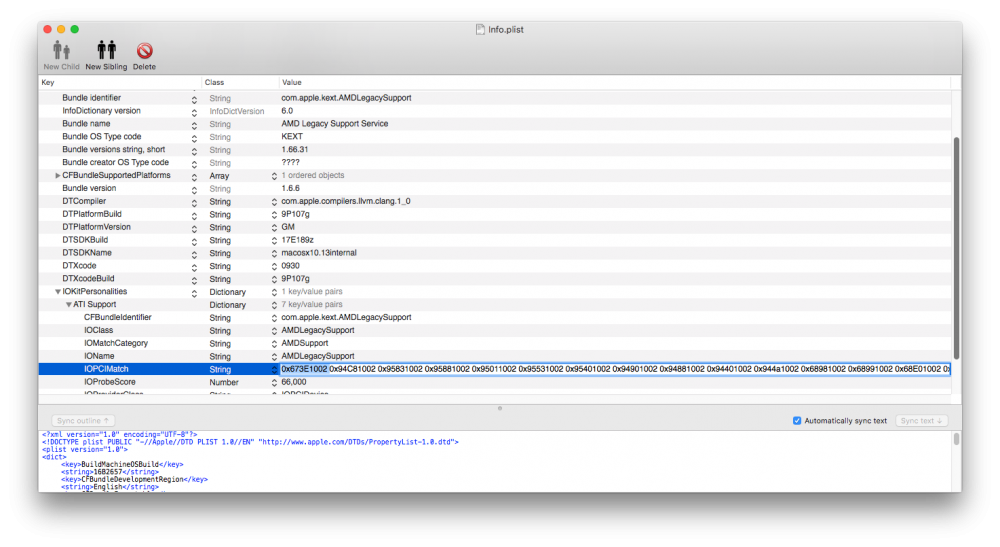
Task: Click the Key column header
Action: [x=120, y=82]
